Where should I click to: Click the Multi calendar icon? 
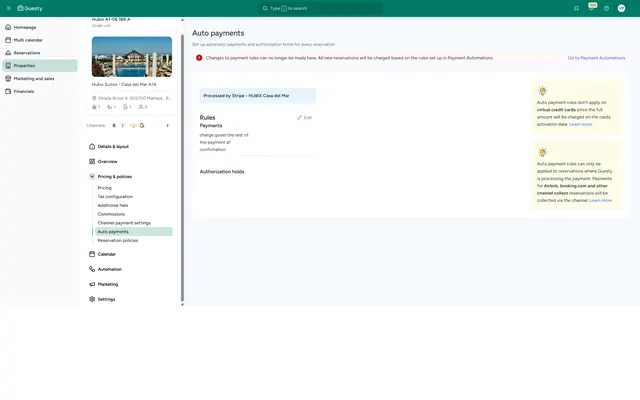(8, 40)
